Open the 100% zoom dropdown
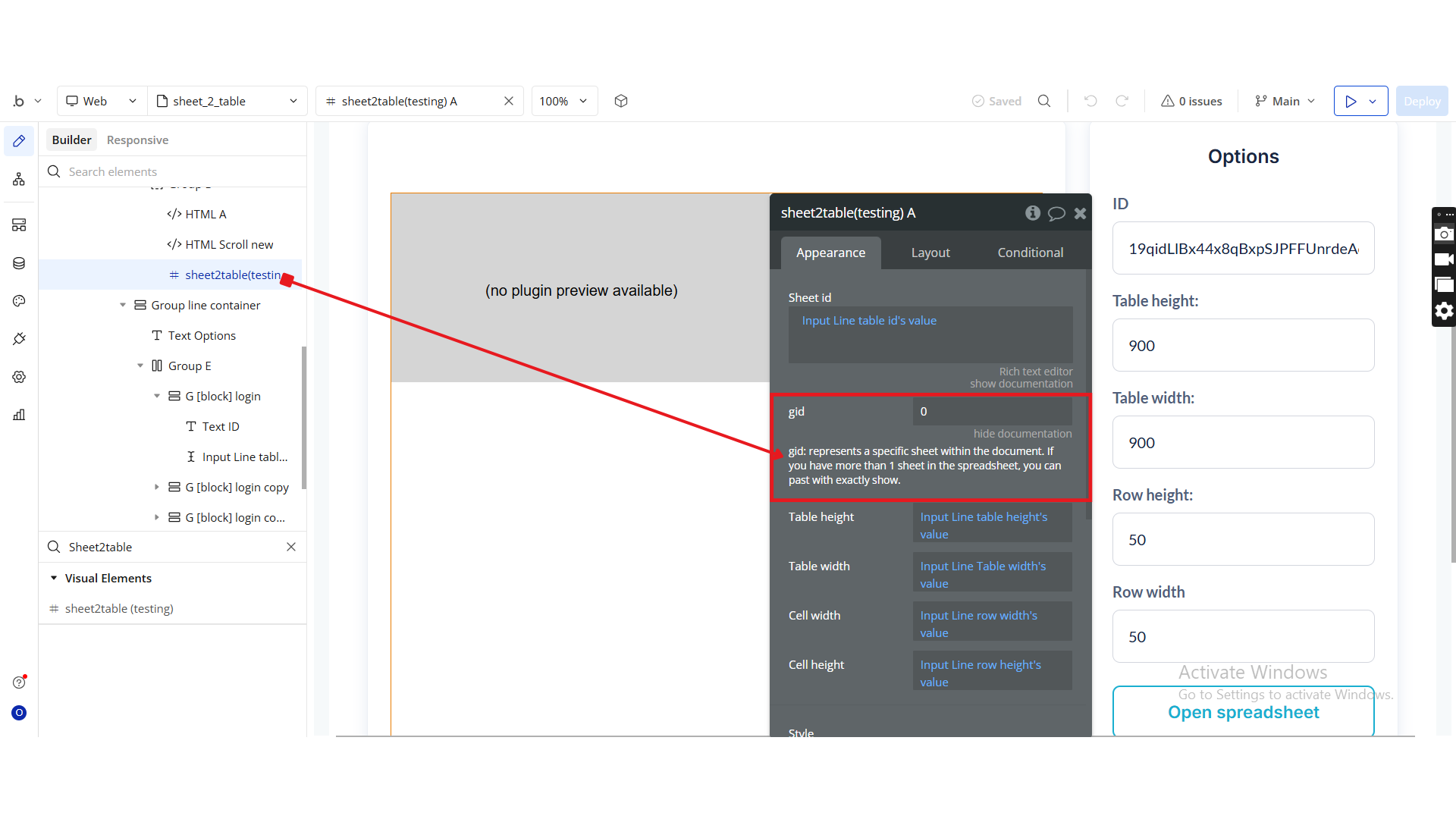The image size is (1456, 819). click(564, 101)
